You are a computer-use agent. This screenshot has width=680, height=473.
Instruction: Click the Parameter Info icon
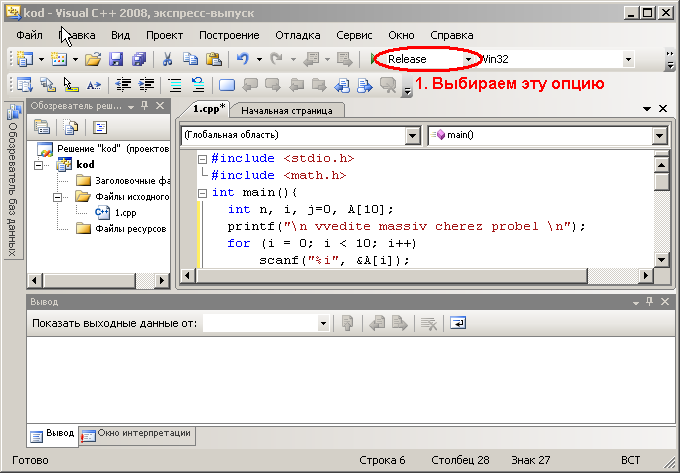click(x=48, y=85)
